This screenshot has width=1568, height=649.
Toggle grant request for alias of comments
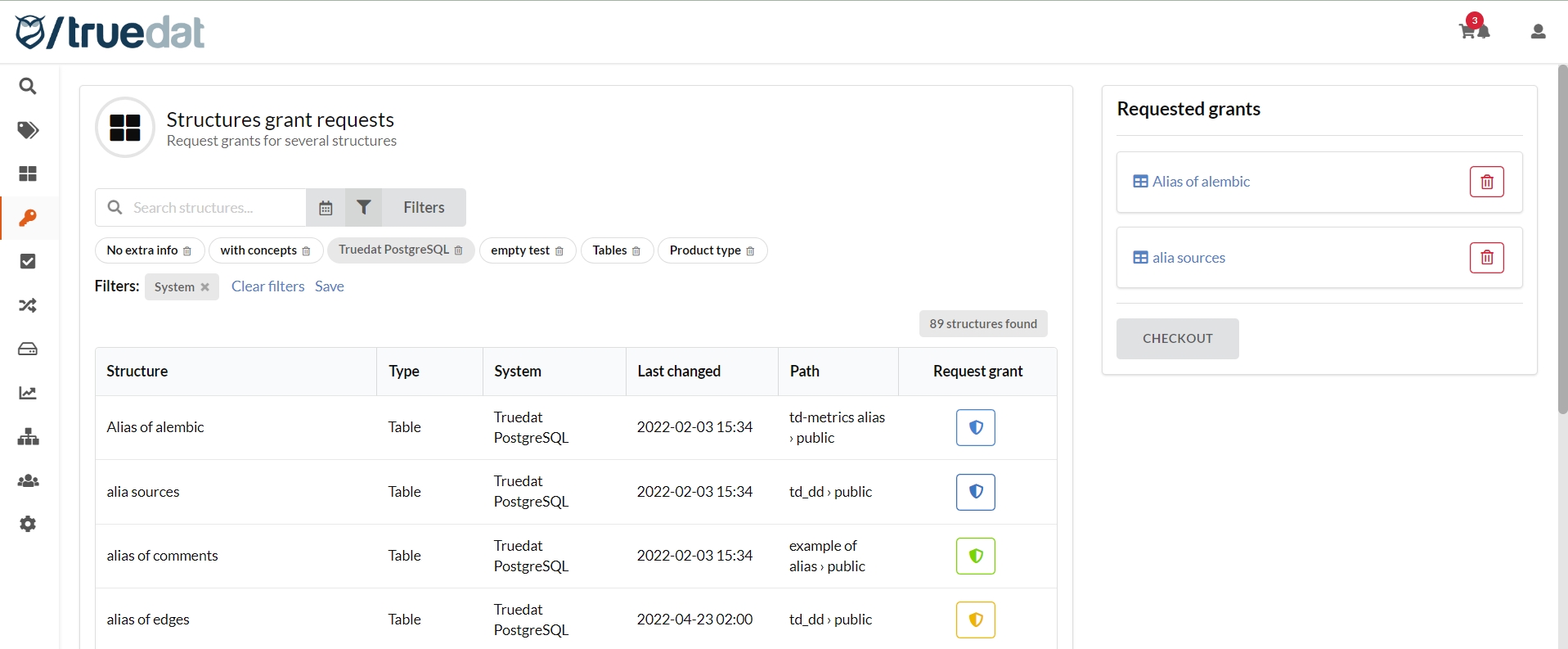click(x=975, y=556)
